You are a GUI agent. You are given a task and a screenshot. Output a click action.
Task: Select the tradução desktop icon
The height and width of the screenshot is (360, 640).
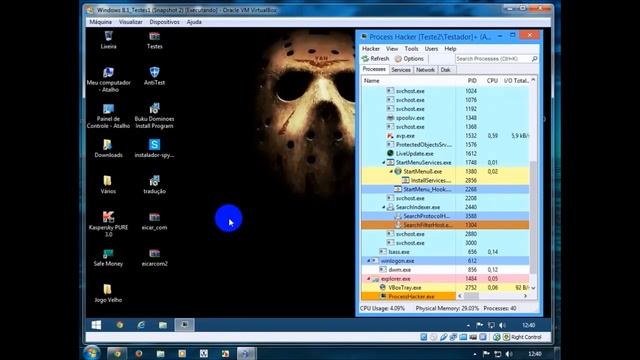pyautogui.click(x=154, y=184)
